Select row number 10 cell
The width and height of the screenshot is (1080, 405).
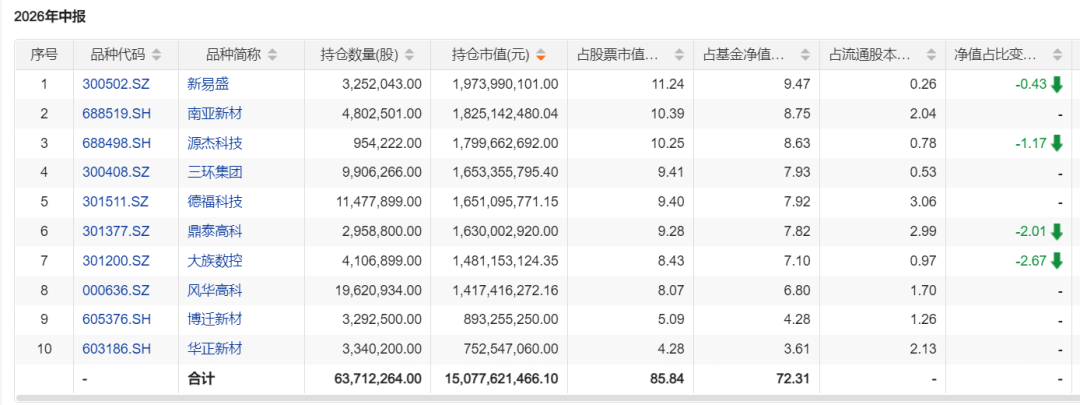(x=44, y=349)
